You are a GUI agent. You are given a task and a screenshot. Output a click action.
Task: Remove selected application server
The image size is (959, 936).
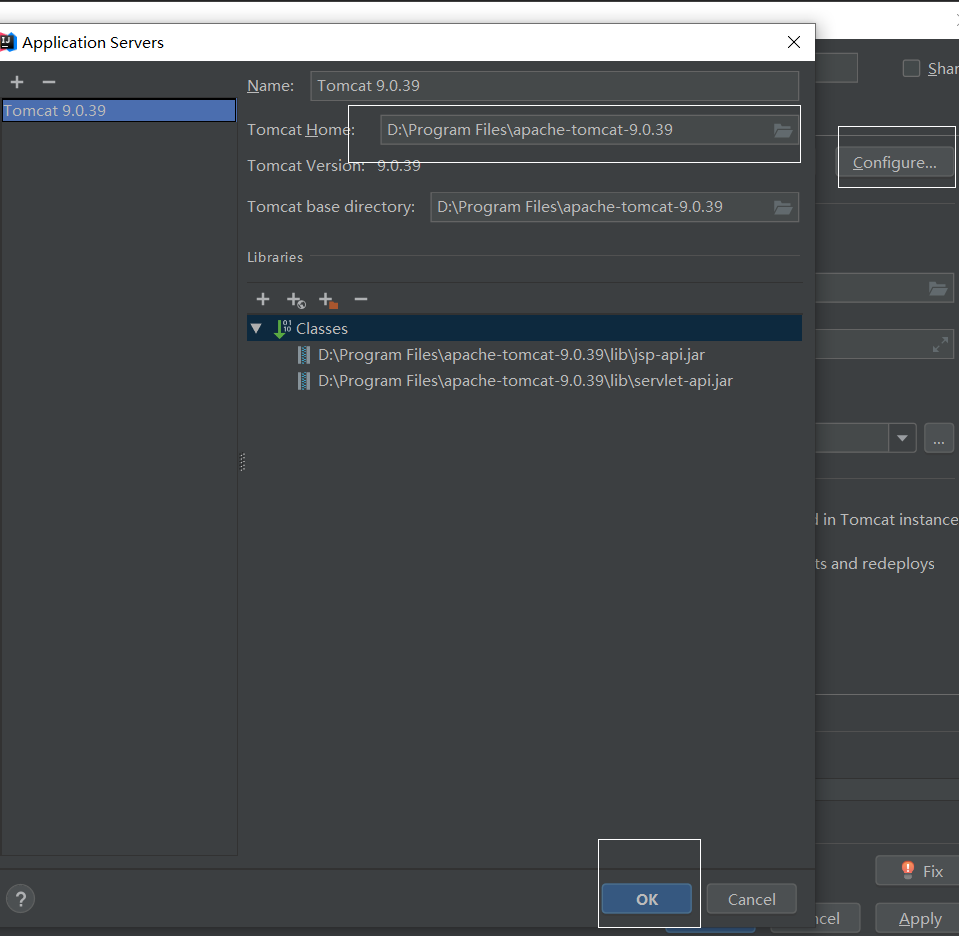click(x=49, y=82)
